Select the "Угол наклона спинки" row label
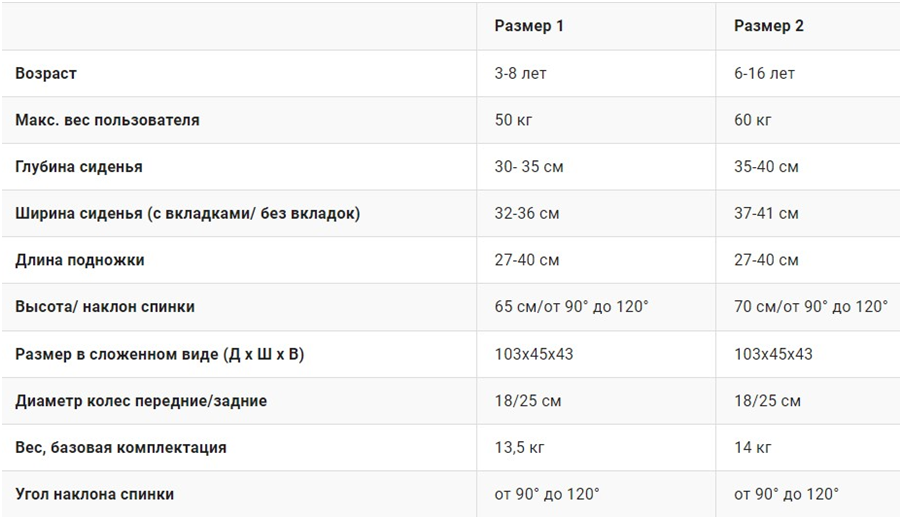The image size is (902, 519). [x=95, y=494]
